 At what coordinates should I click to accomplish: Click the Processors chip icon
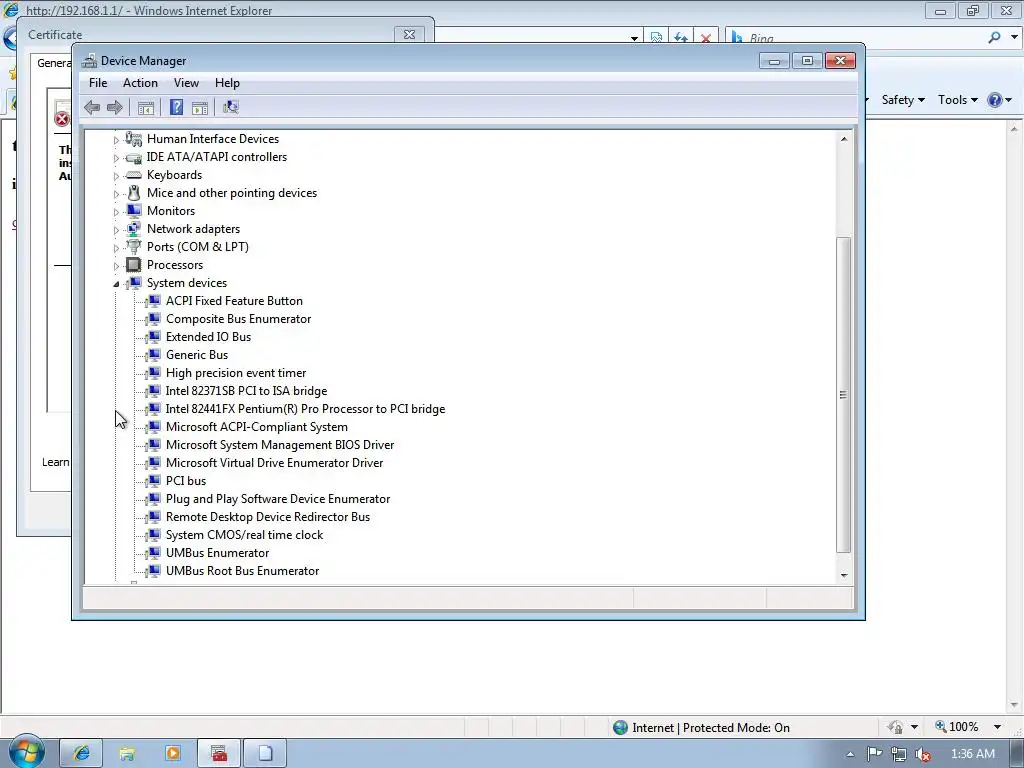point(133,264)
